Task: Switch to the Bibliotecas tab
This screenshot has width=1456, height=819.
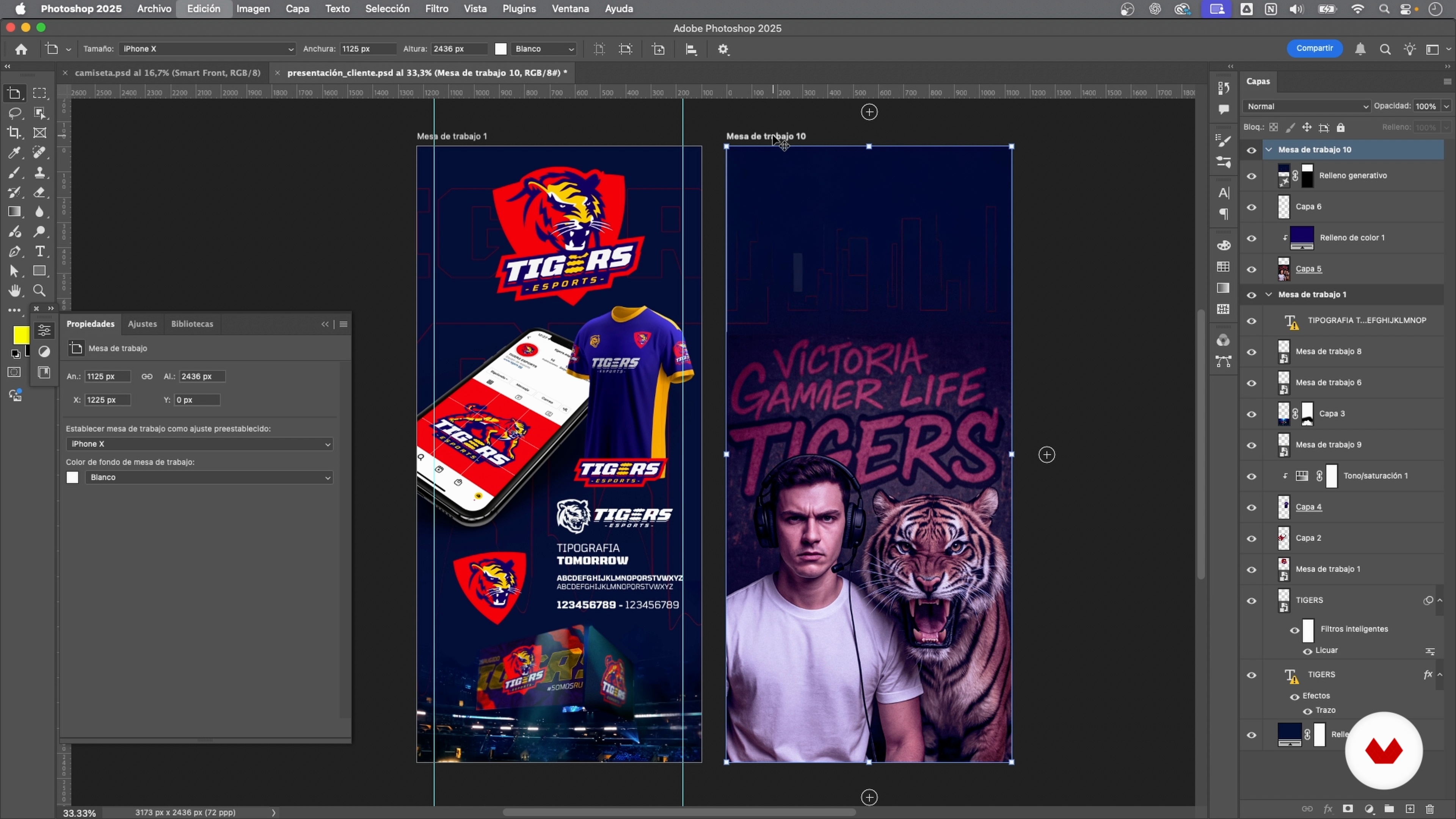Action: 192,324
